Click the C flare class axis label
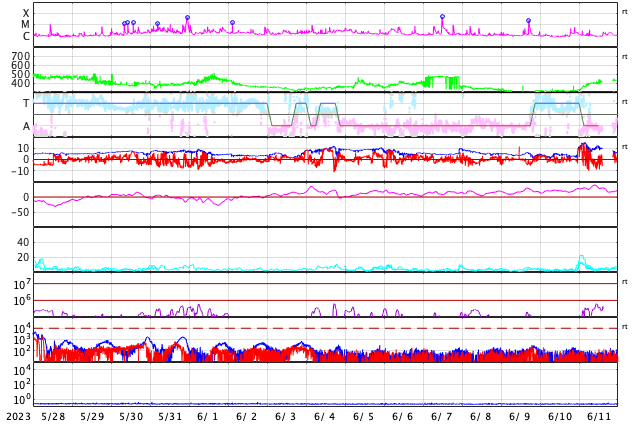634x424 pixels. click(26, 36)
